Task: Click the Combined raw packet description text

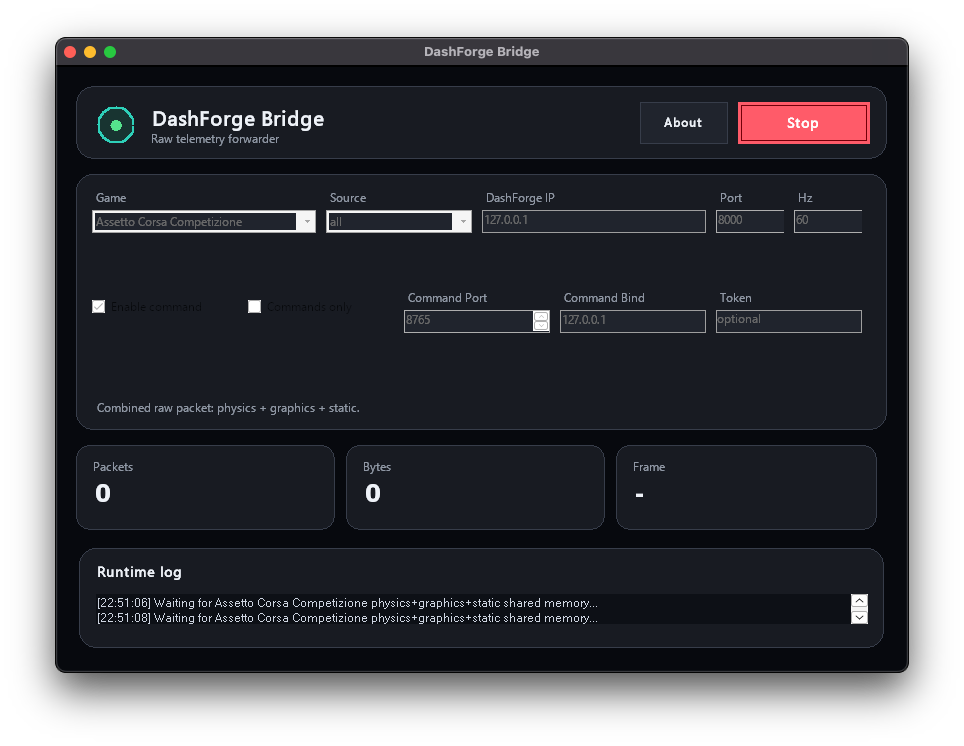Action: 228,408
